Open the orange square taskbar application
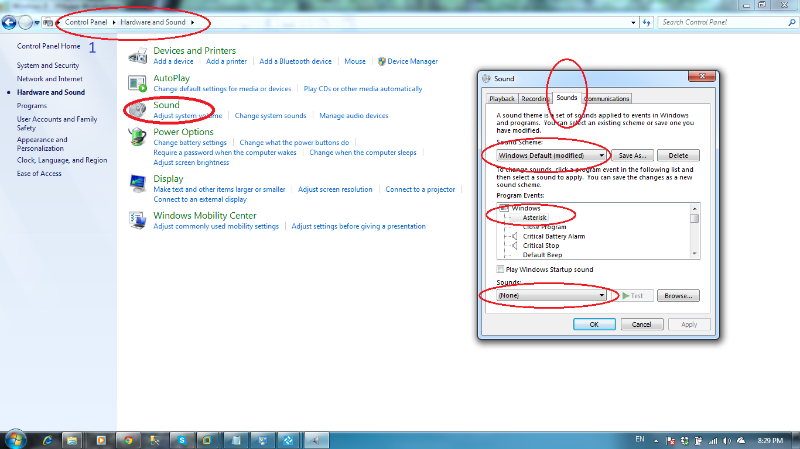The width and height of the screenshot is (800, 449). [207, 440]
